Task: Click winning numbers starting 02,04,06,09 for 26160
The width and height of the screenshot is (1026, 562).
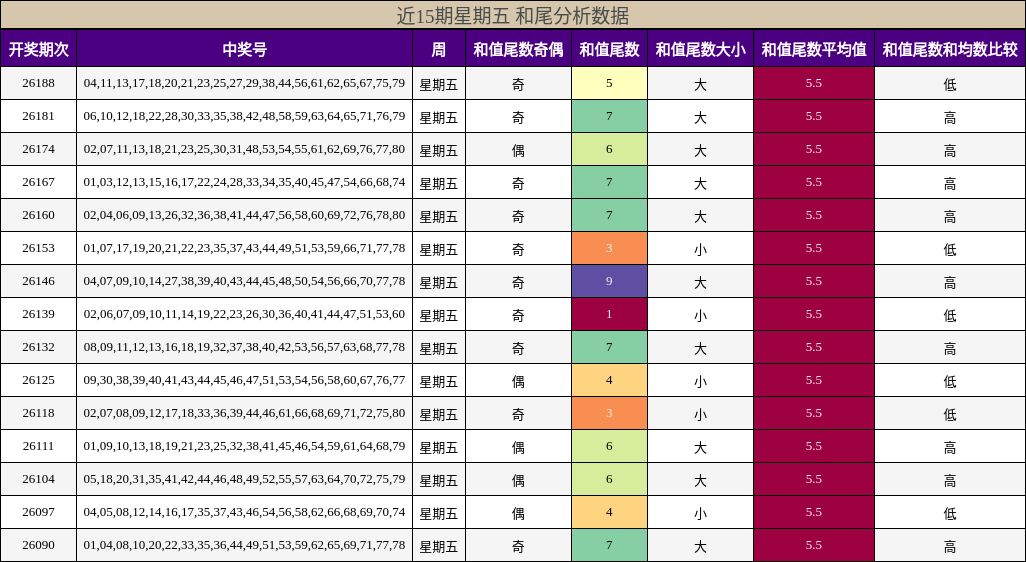Action: (x=245, y=215)
